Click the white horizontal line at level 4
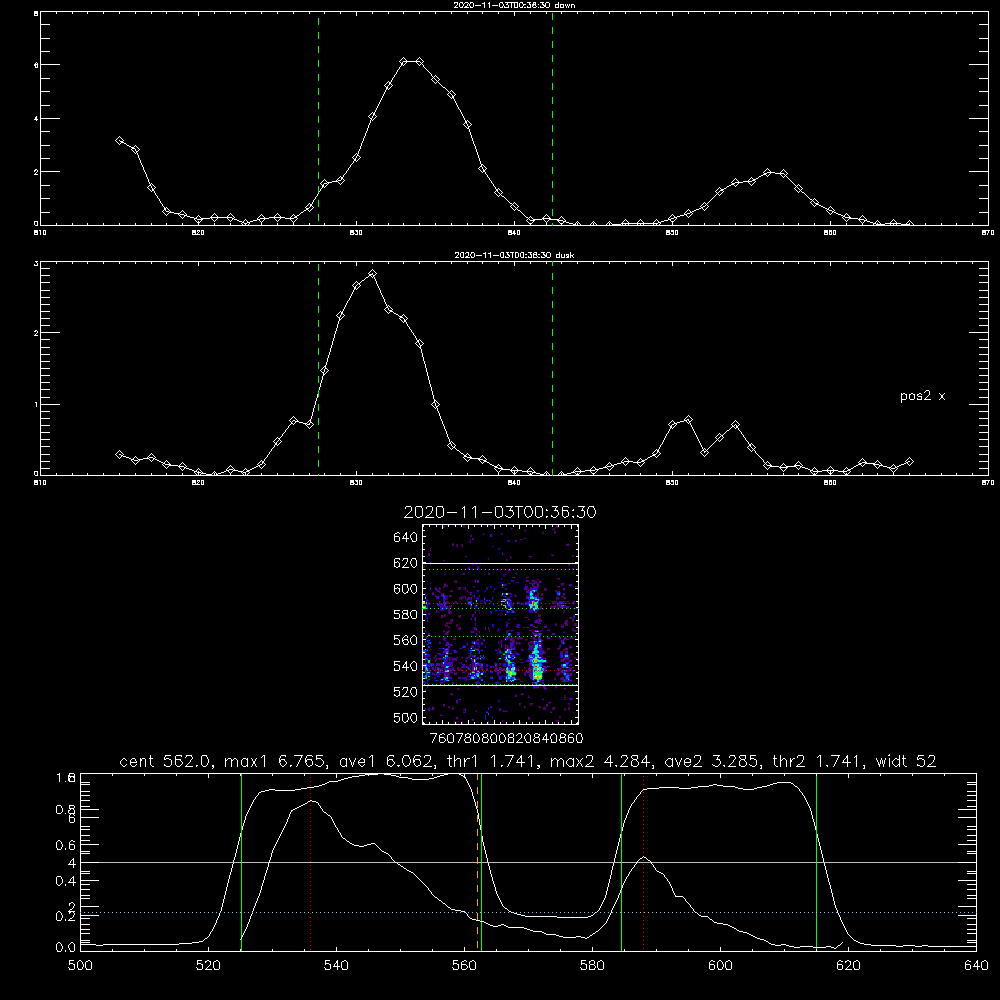The width and height of the screenshot is (1000, 1000). pyautogui.click(x=528, y=862)
